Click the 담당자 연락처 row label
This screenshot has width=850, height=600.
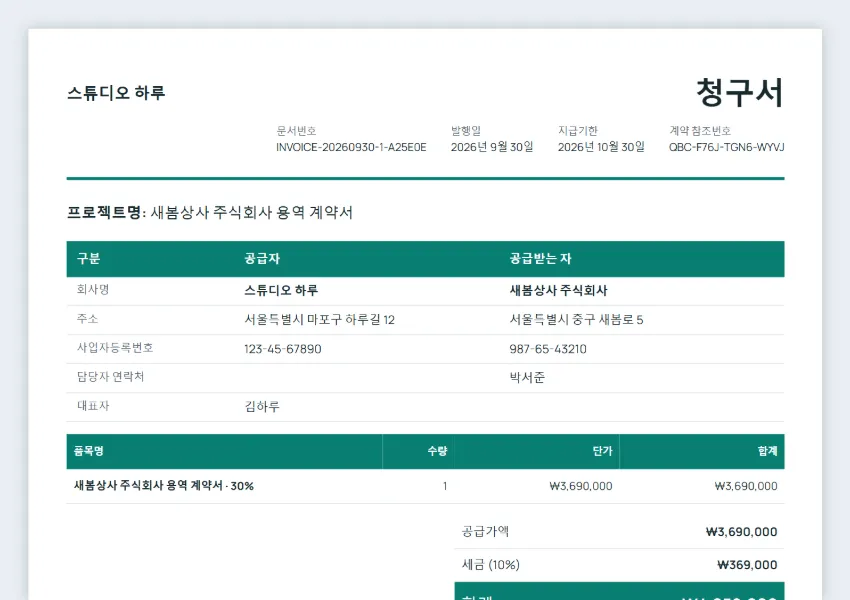[110, 377]
